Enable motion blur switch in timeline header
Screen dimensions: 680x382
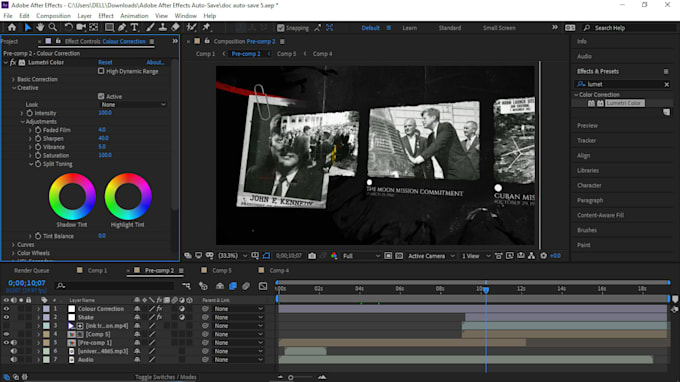[246, 286]
